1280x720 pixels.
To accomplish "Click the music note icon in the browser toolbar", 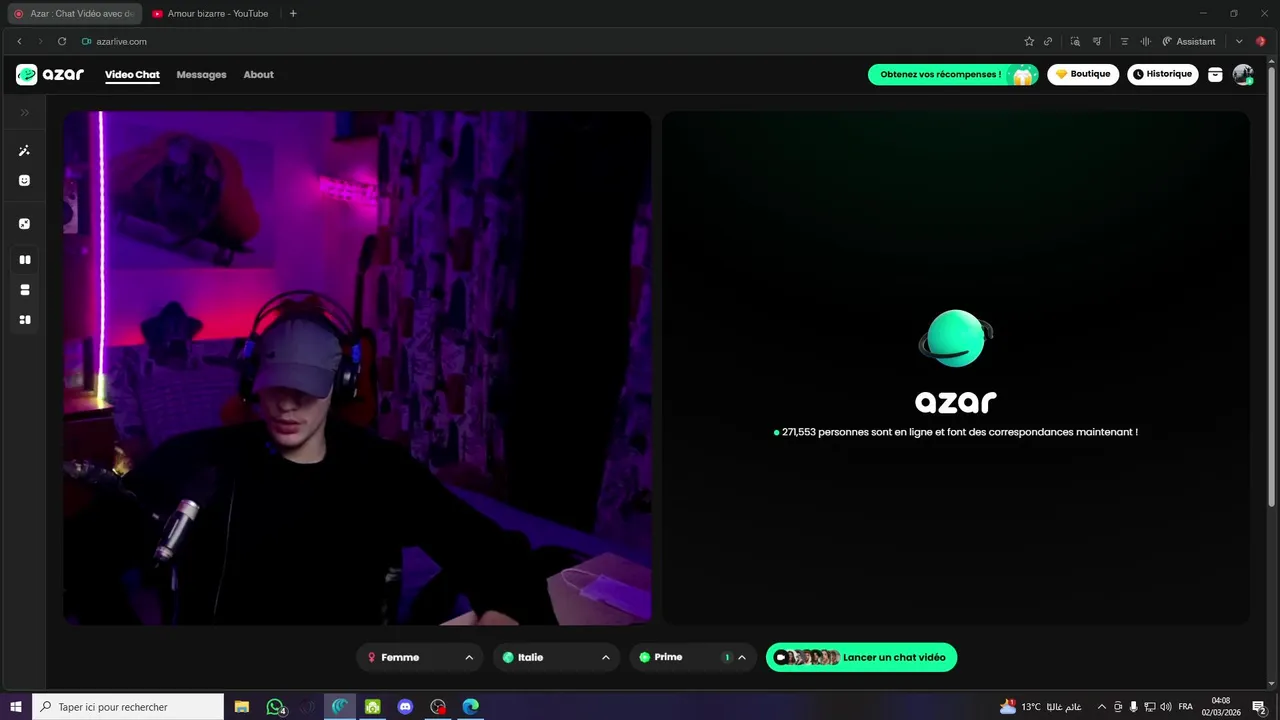I will click(x=1097, y=41).
